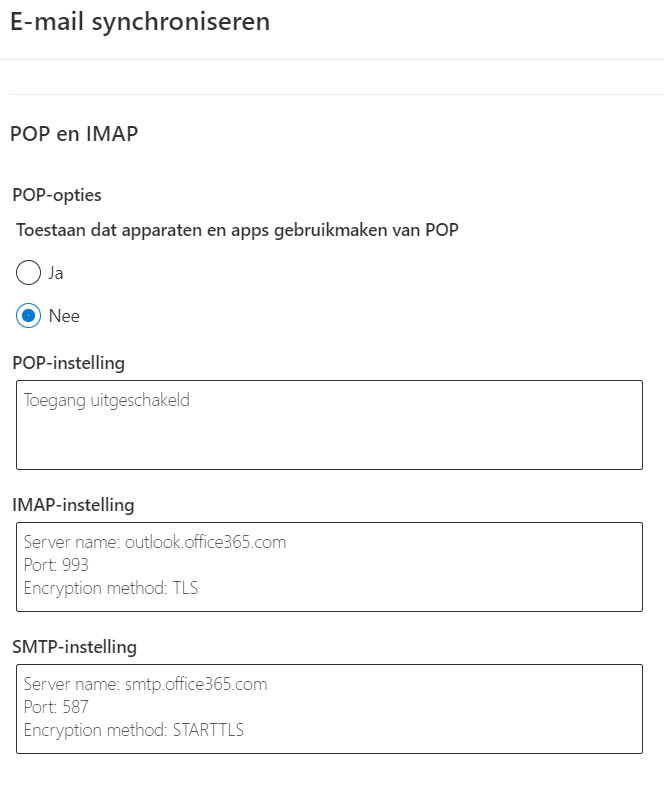The image size is (664, 786).
Task: Click the Encryption method: TLS line
Action: [111, 588]
